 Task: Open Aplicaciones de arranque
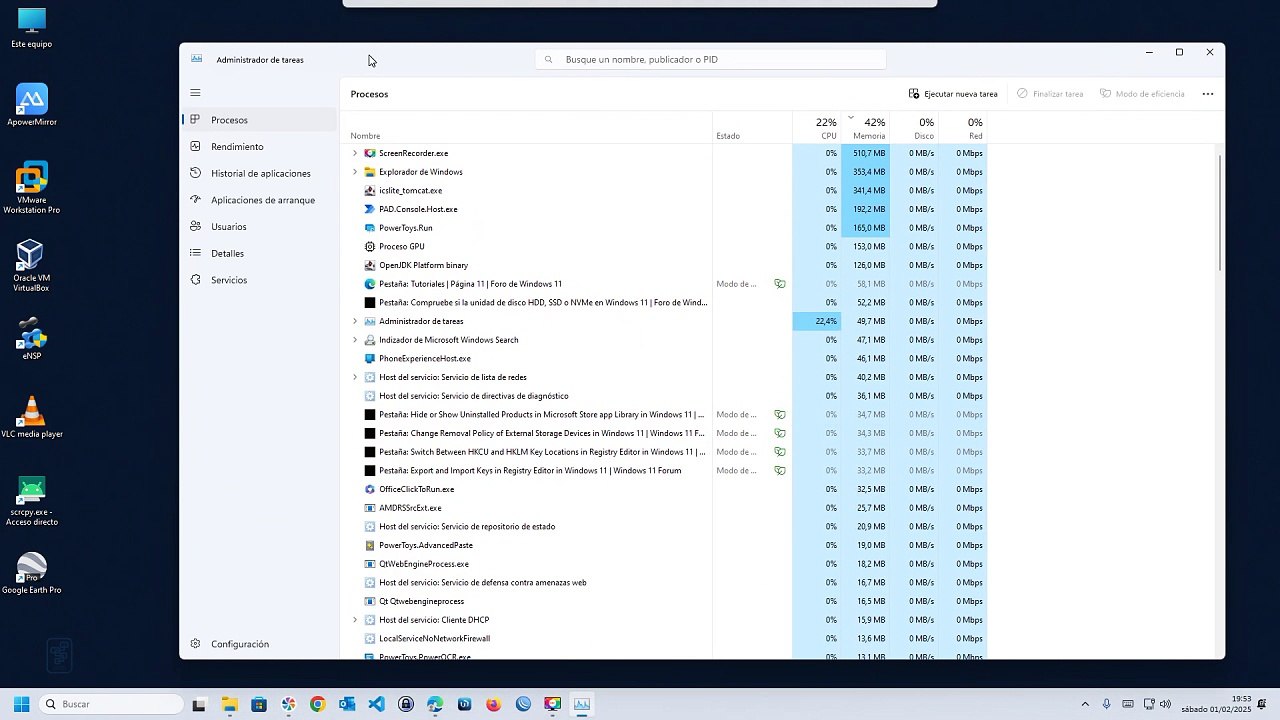point(260,200)
